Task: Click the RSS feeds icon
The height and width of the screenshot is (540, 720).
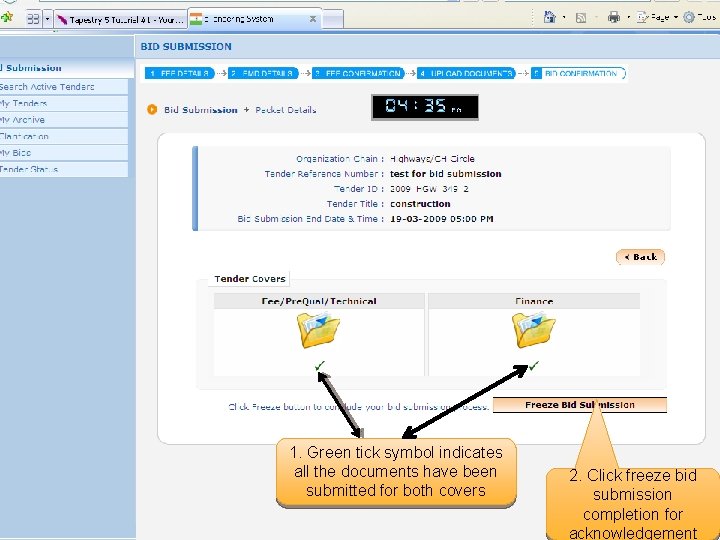Action: (x=581, y=18)
